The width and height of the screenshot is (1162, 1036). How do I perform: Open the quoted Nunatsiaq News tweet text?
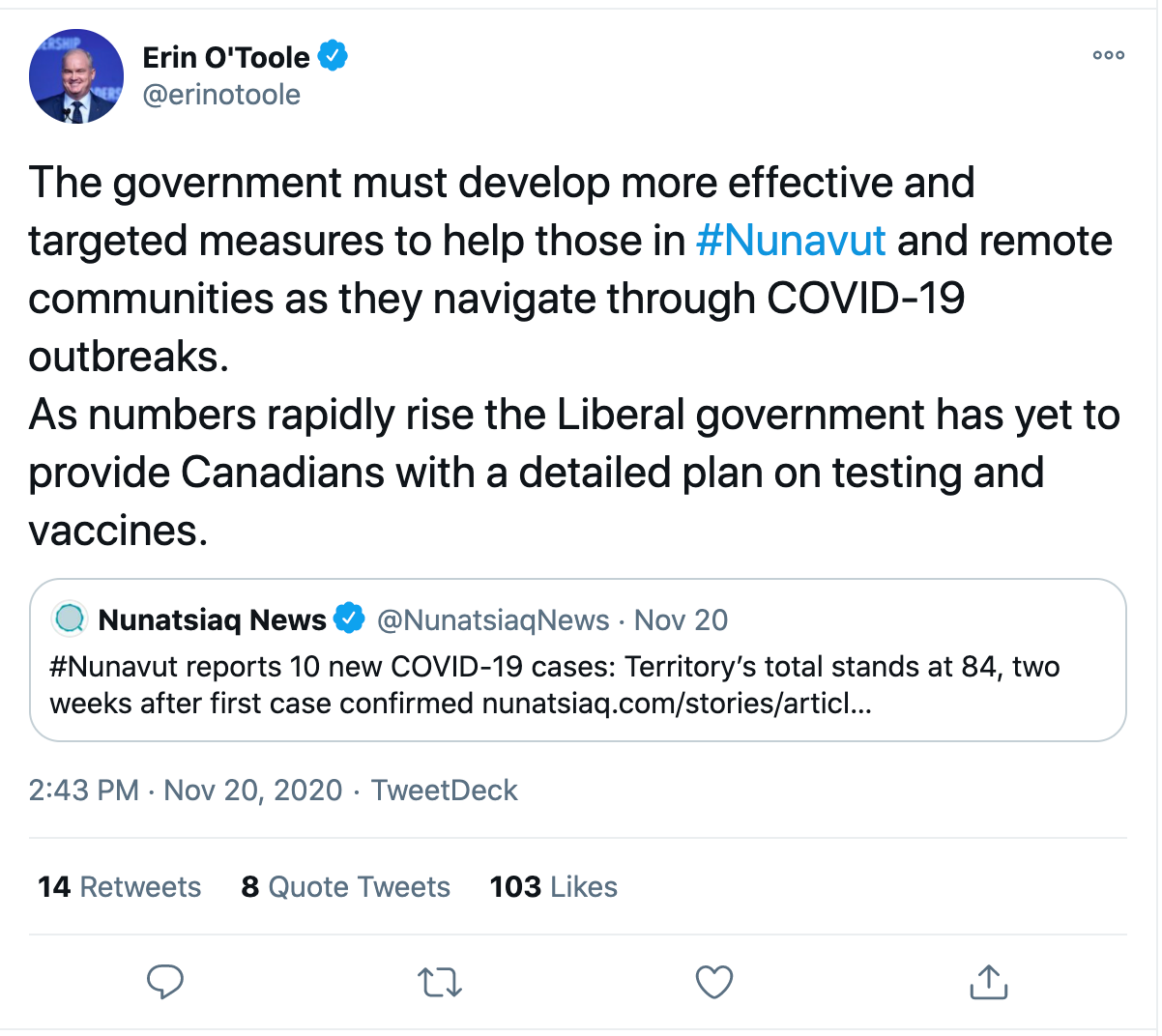pos(555,684)
